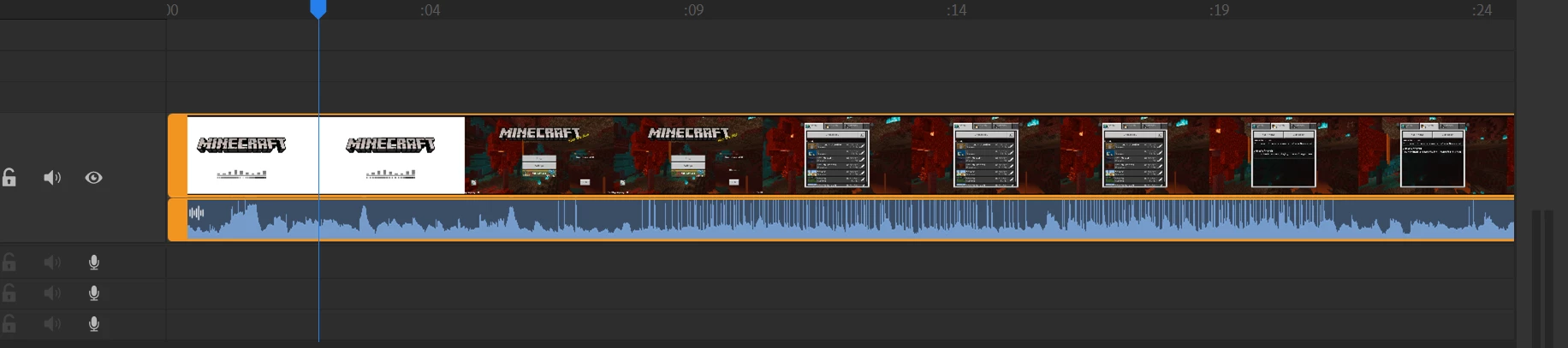The height and width of the screenshot is (348, 1568).
Task: Jump to the :04 mark on the ruler
Action: coord(430,10)
